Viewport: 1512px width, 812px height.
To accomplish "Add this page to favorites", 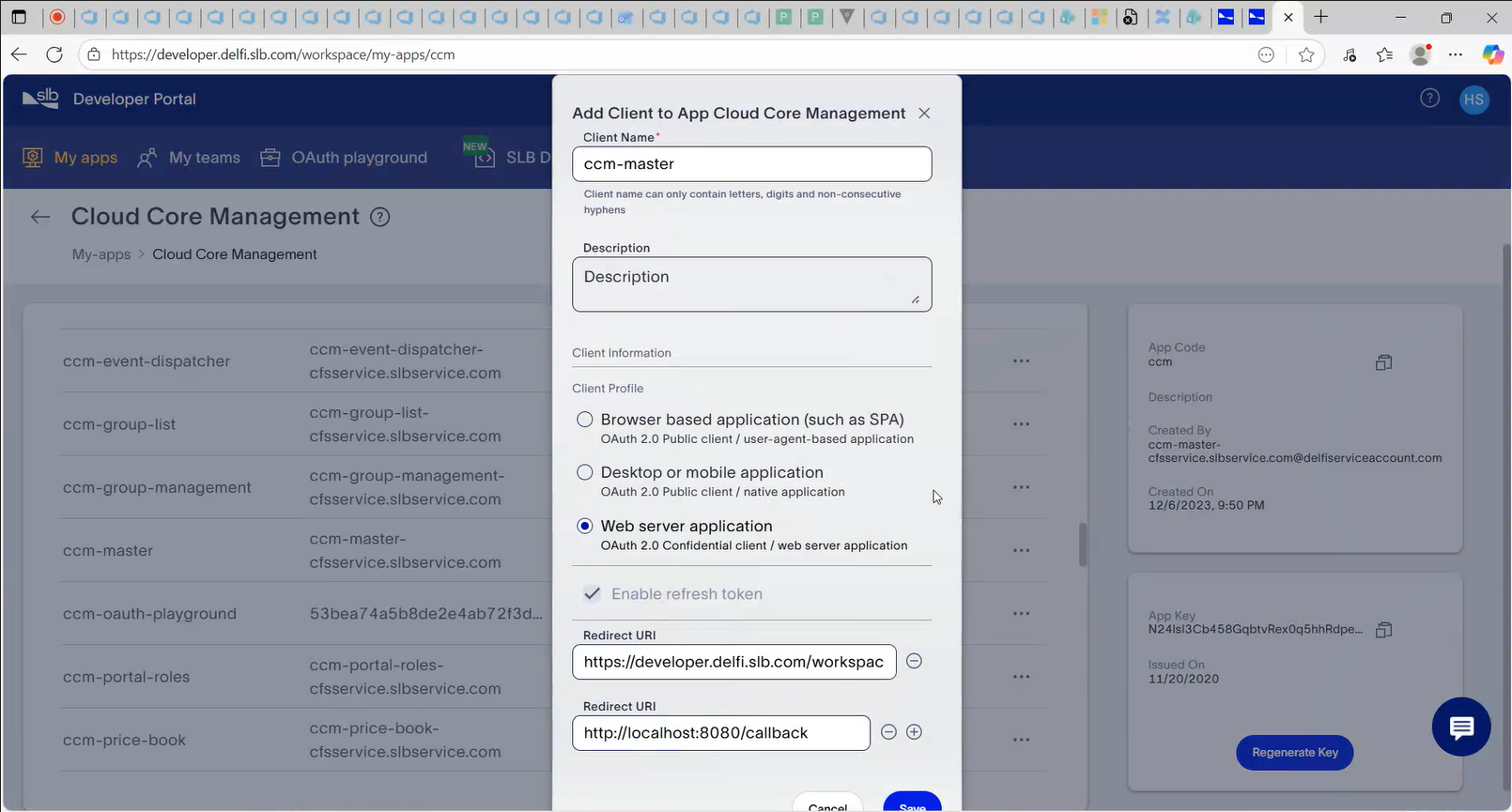I will tap(1306, 54).
